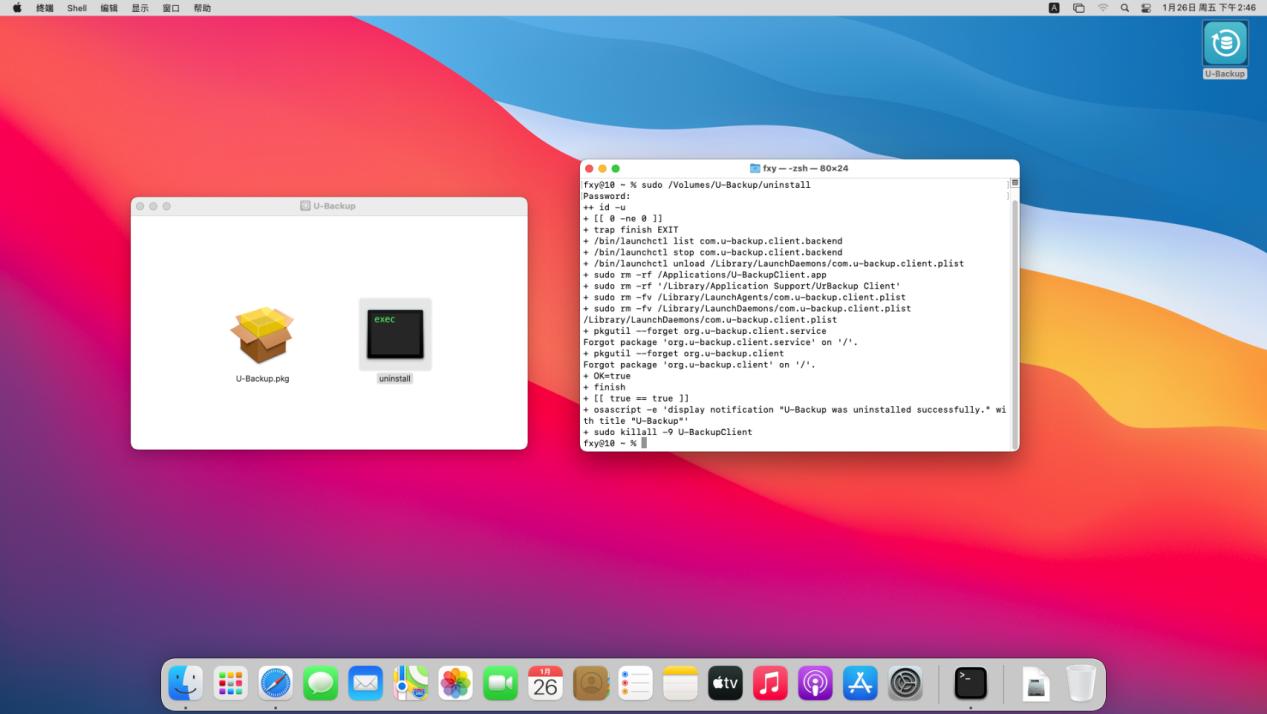Open the Shell menu
The height and width of the screenshot is (714, 1267).
coord(77,8)
